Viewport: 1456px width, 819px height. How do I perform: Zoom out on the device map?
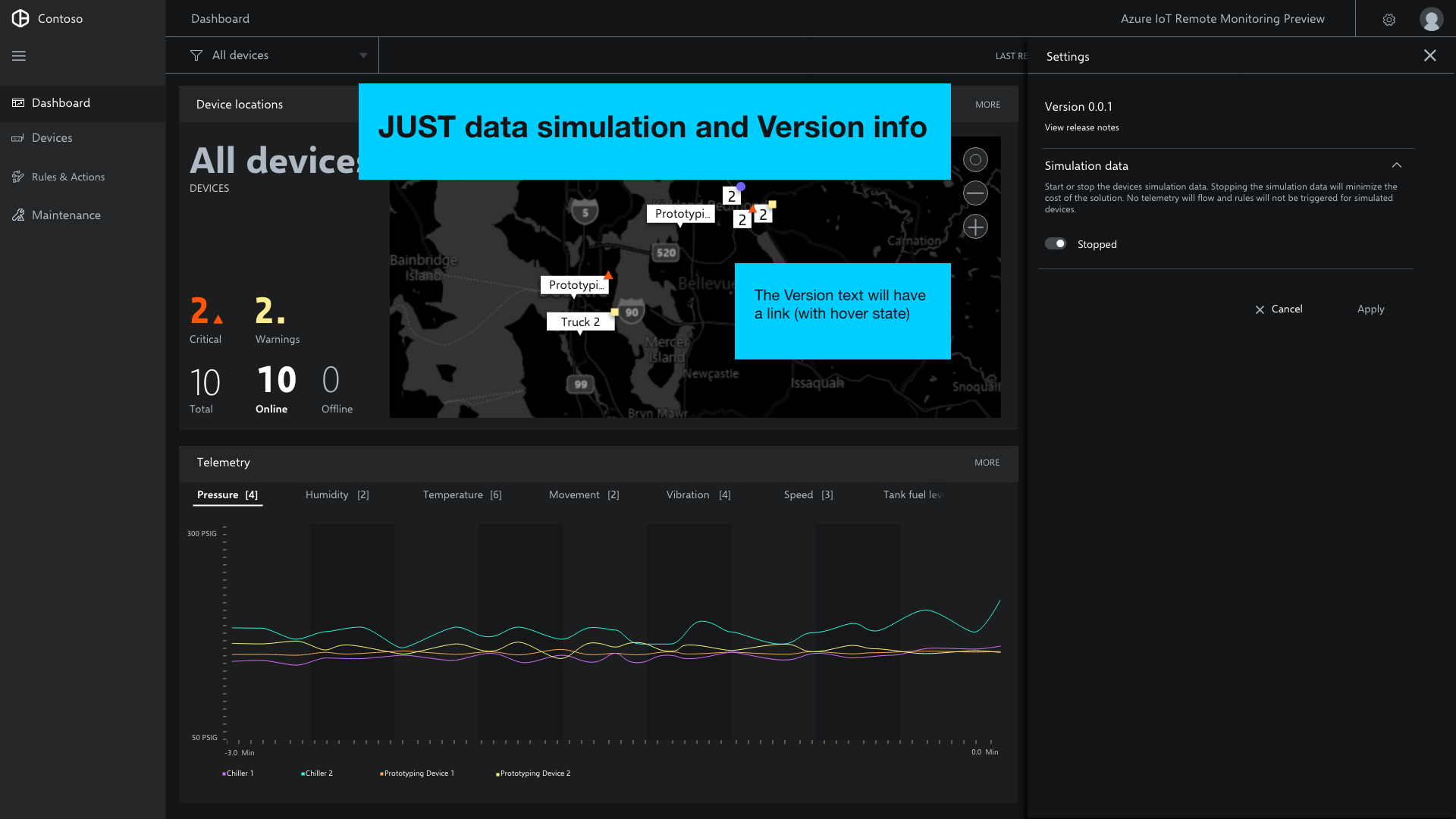pos(975,193)
